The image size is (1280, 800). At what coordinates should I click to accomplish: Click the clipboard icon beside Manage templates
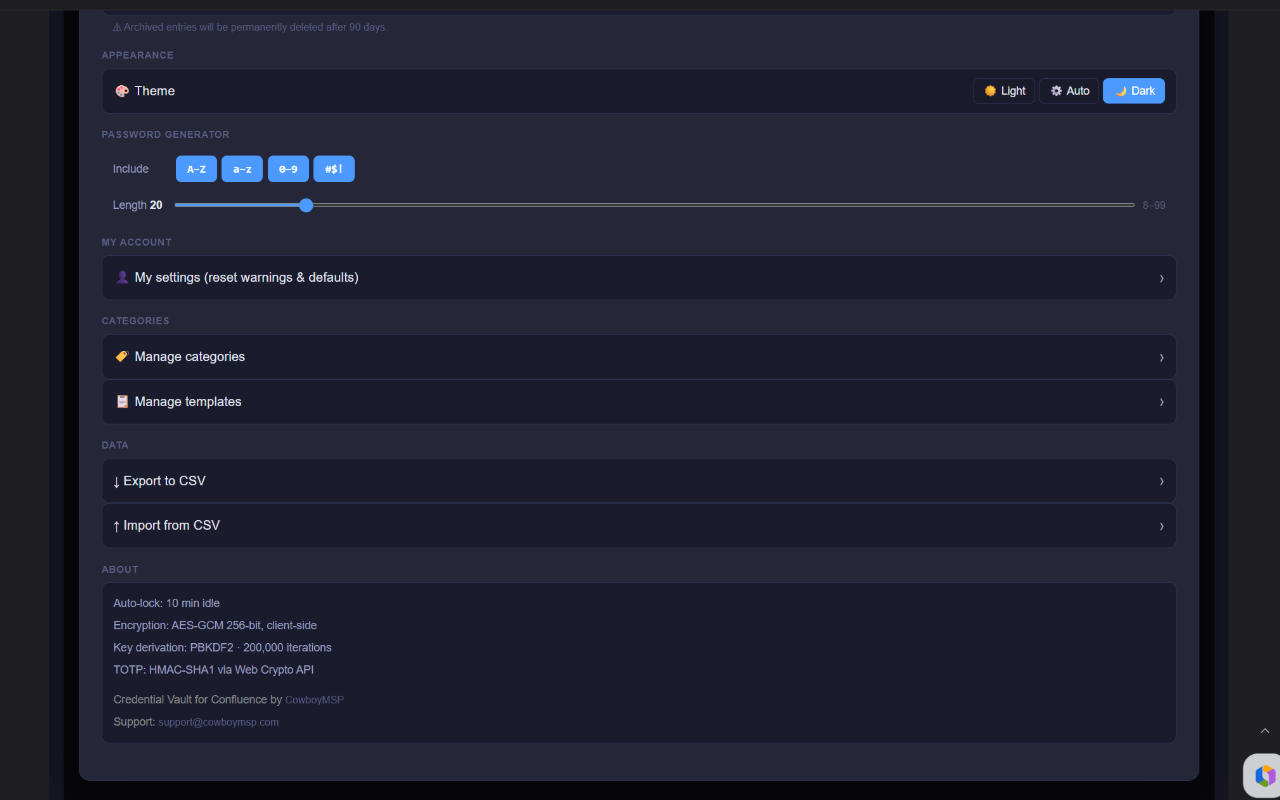pyautogui.click(x=122, y=401)
